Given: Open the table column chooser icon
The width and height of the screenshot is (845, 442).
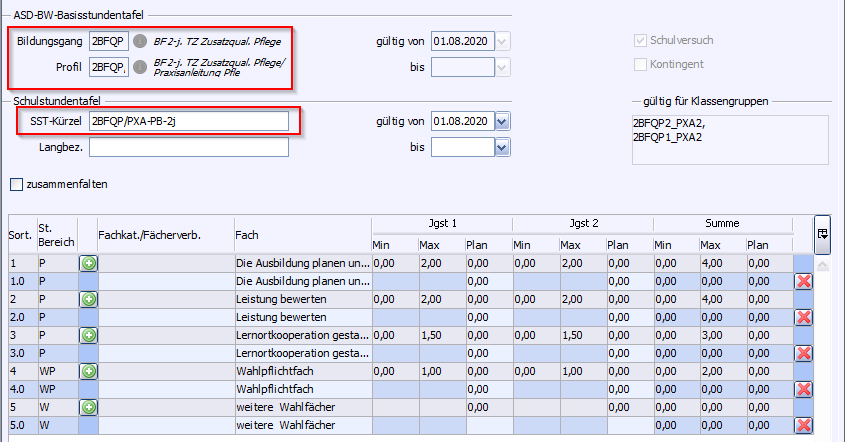Looking at the screenshot, I should pos(823,233).
